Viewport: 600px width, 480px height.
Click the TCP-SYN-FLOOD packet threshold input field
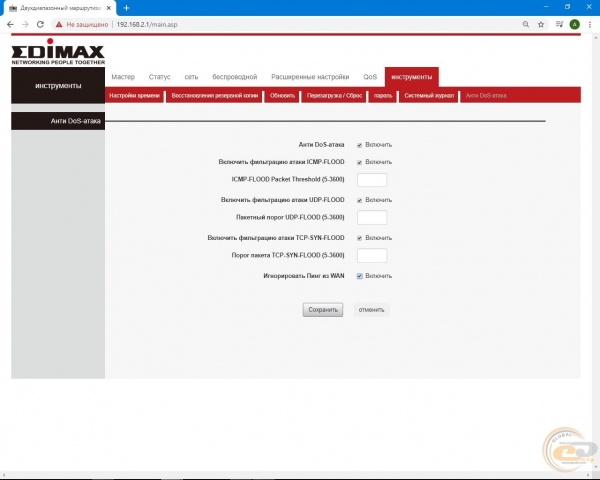coord(372,255)
